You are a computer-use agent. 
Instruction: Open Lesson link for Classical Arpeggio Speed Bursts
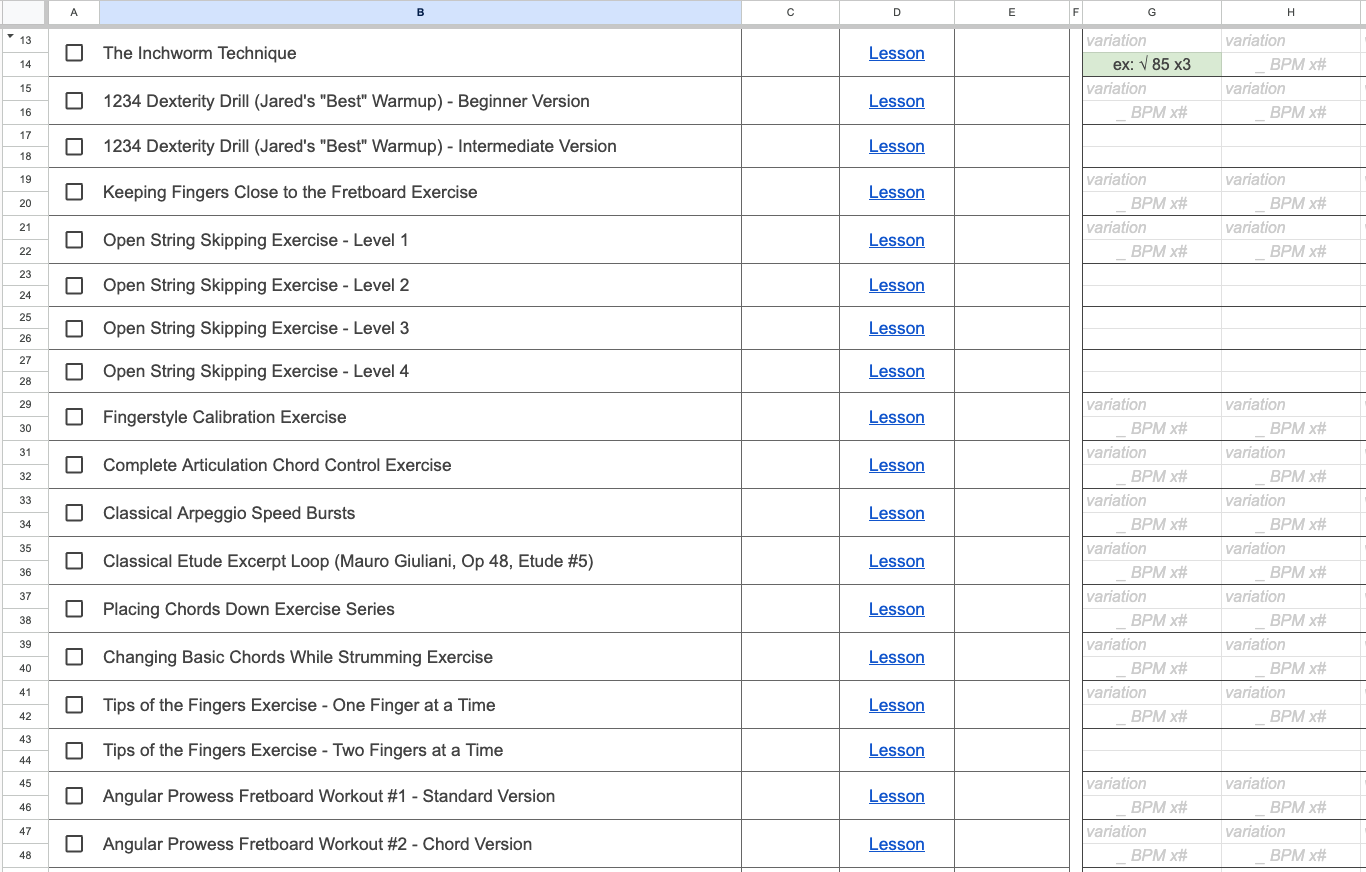tap(896, 513)
